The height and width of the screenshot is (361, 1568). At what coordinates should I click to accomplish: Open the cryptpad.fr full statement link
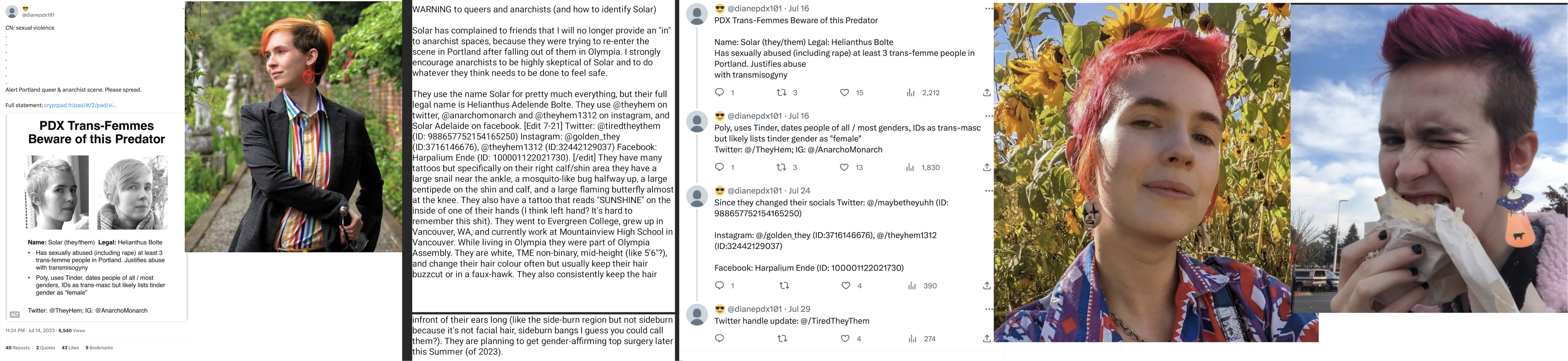80,105
